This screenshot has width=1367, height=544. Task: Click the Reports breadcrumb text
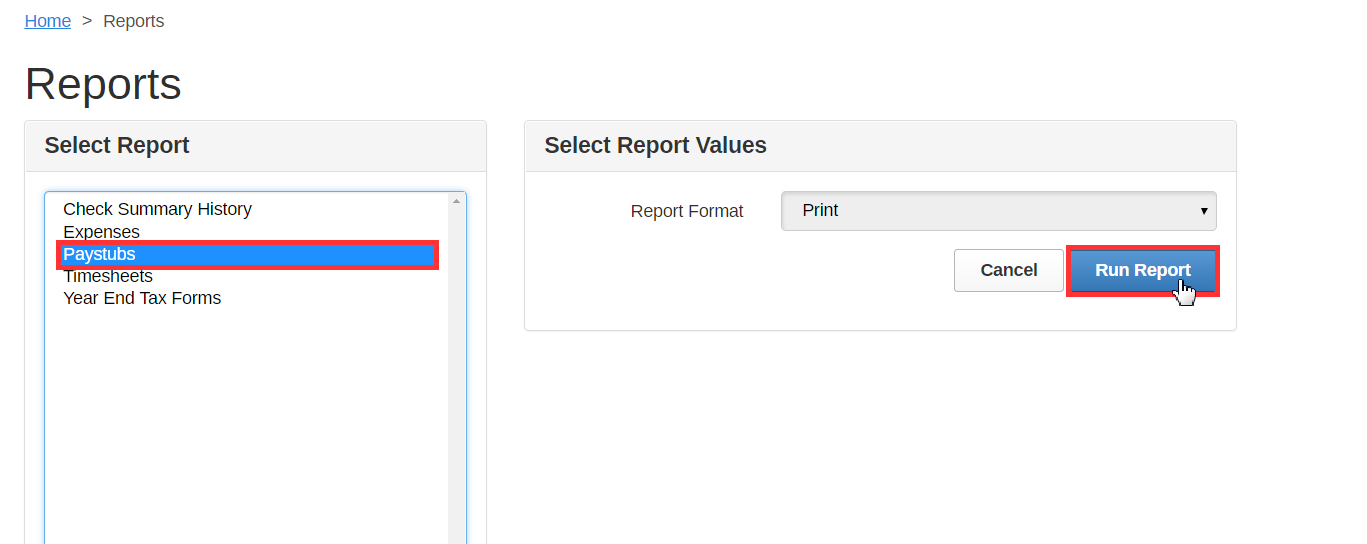tap(133, 21)
